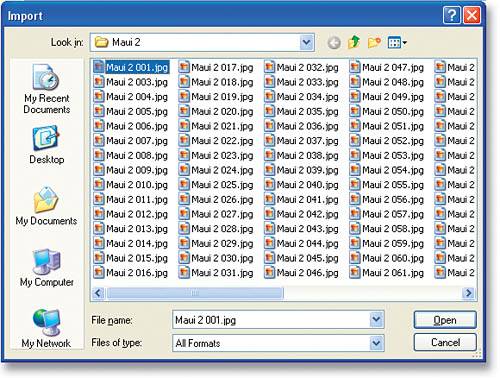Select file Maui 2 032.jpg
The width and height of the screenshot is (500, 378).
pyautogui.click(x=301, y=68)
